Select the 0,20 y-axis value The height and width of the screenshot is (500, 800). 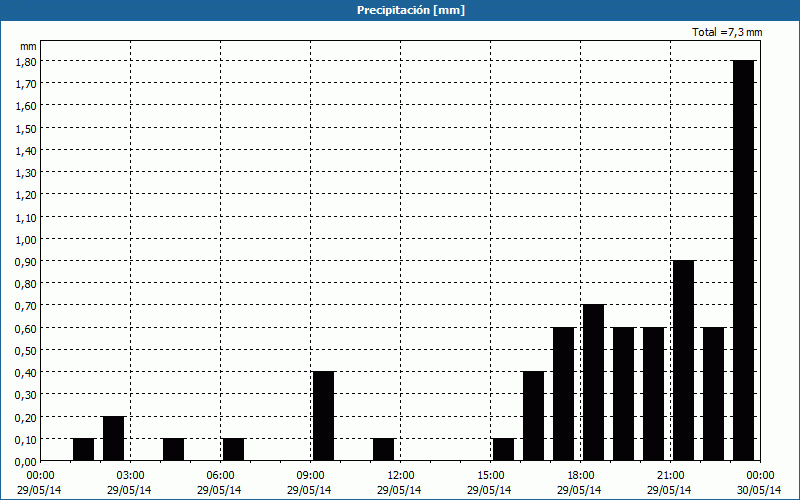pyautogui.click(x=26, y=417)
